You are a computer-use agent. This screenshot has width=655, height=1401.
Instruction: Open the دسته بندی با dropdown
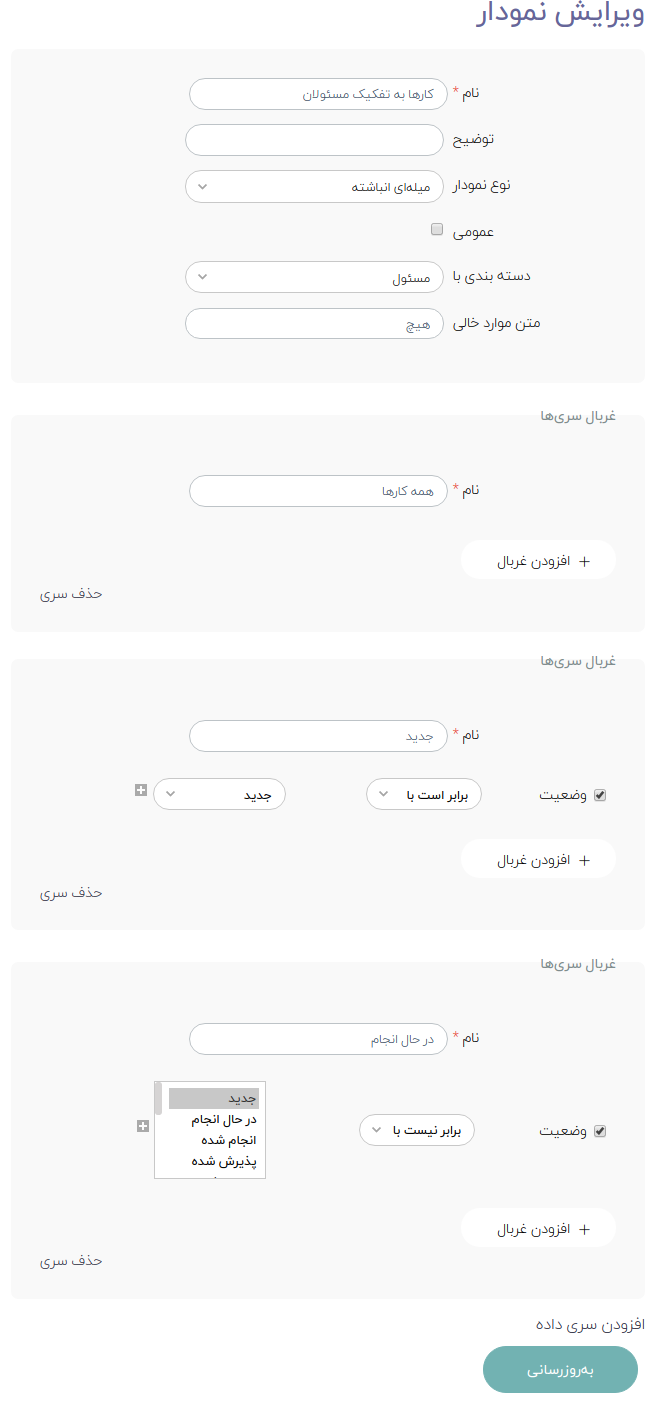(x=315, y=278)
